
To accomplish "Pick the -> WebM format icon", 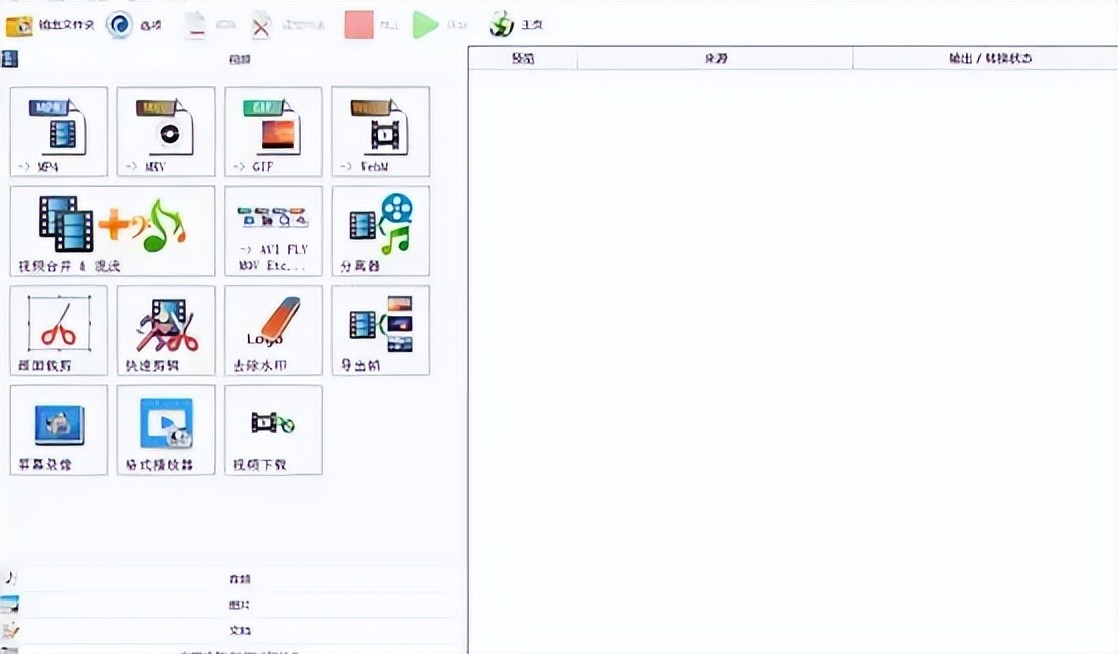I will coord(381,131).
